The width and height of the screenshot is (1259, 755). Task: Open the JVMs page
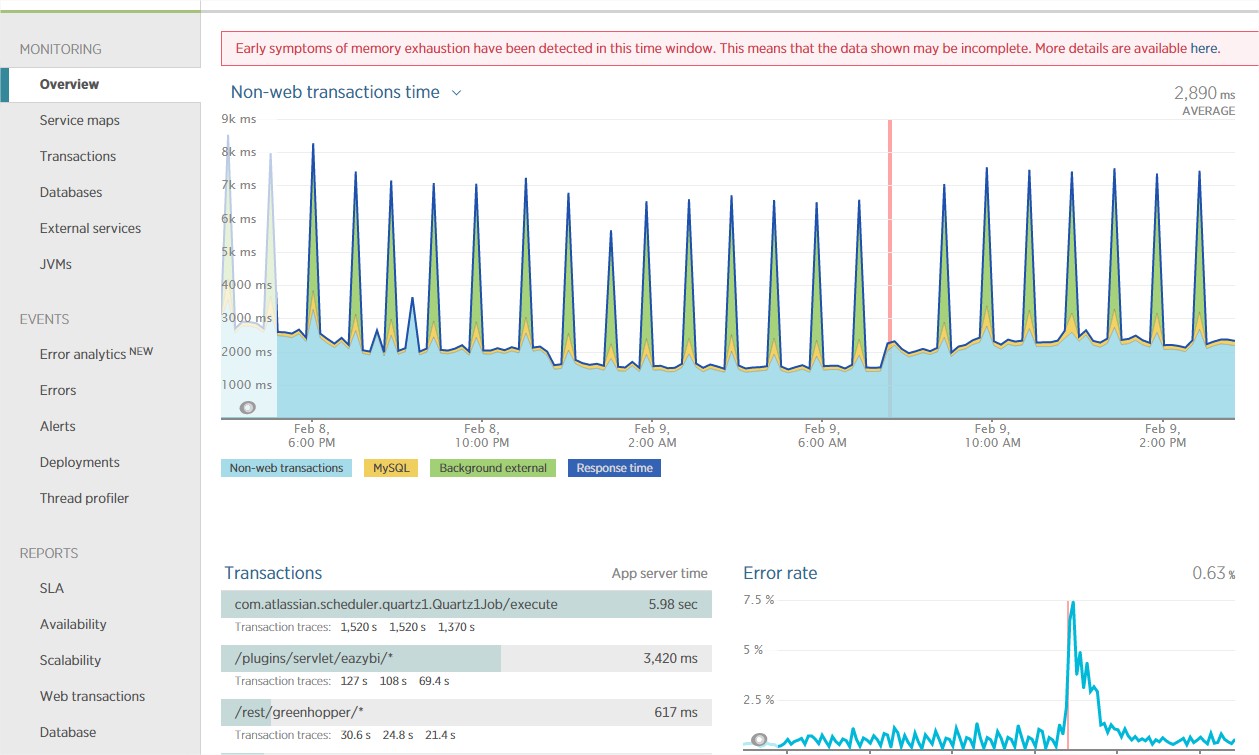pos(55,264)
